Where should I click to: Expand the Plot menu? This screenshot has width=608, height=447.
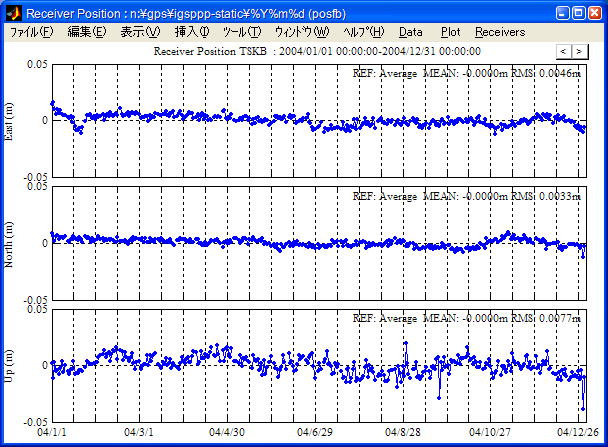(451, 32)
